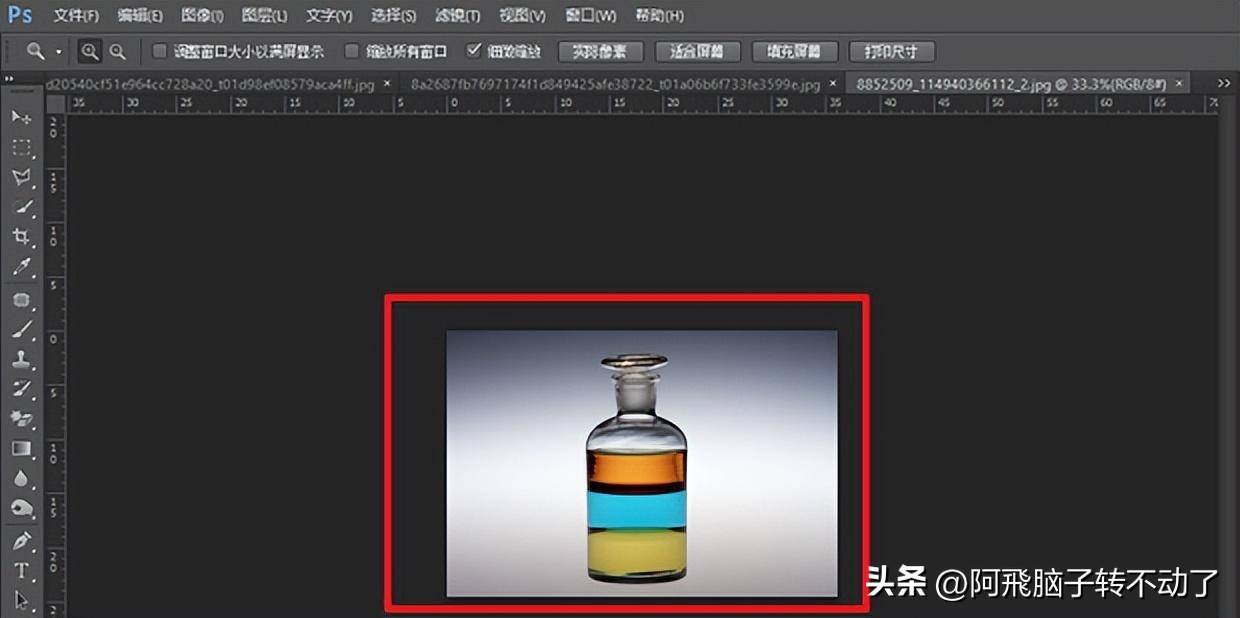Screen dimensions: 1240x618
Task: Enable 缩放所有窗口 checkbox
Action: (351, 51)
